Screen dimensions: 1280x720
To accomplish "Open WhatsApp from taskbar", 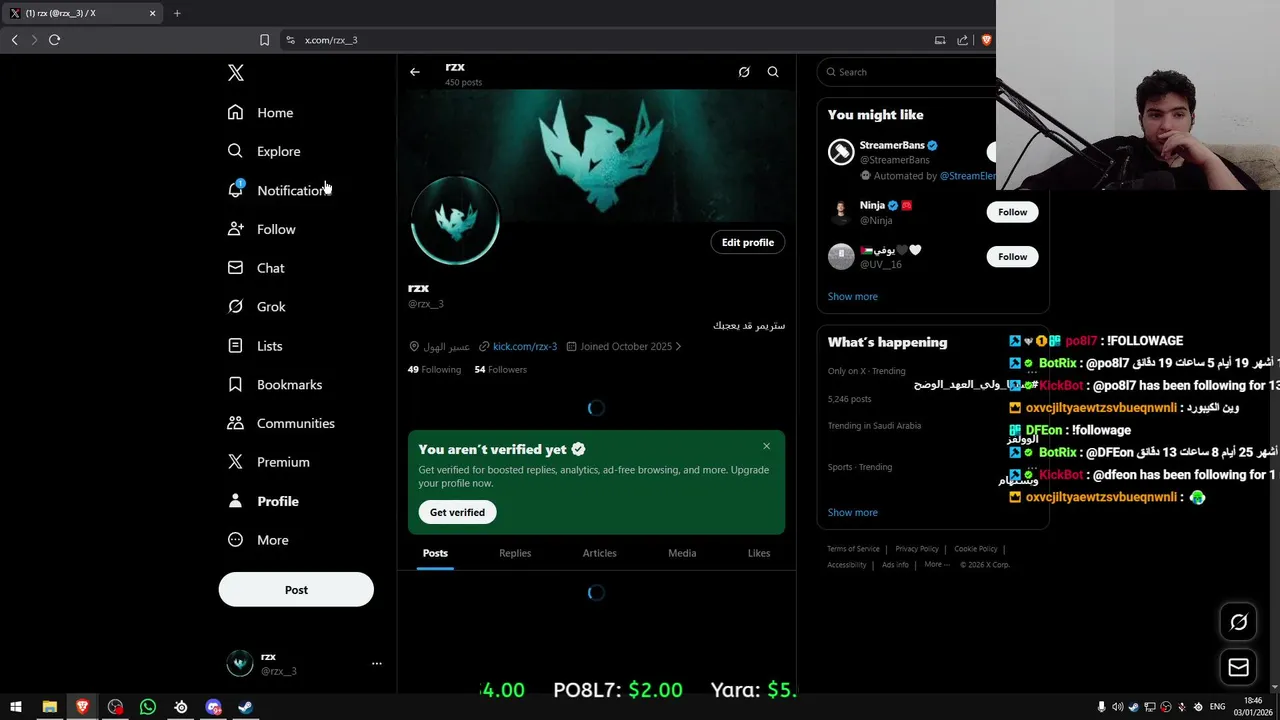I will pyautogui.click(x=148, y=707).
